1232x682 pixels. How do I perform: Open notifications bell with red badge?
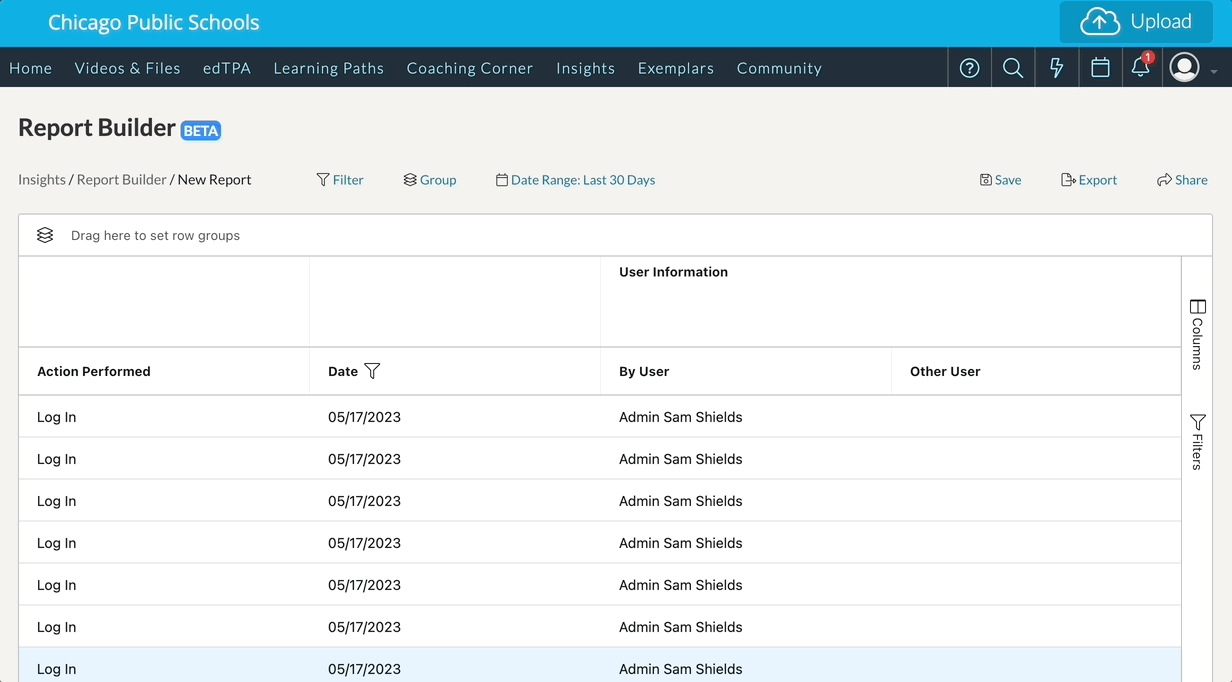(1140, 68)
